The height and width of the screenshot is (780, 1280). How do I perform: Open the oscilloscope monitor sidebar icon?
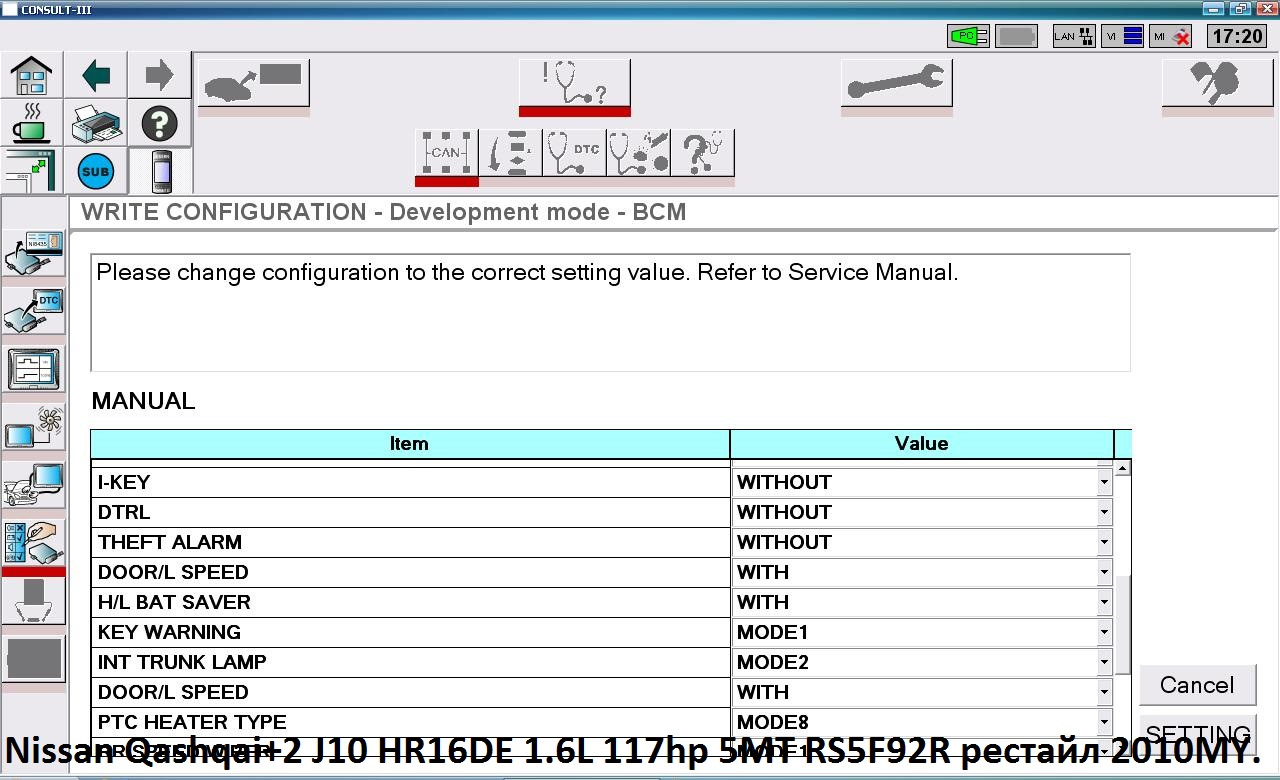tap(34, 369)
